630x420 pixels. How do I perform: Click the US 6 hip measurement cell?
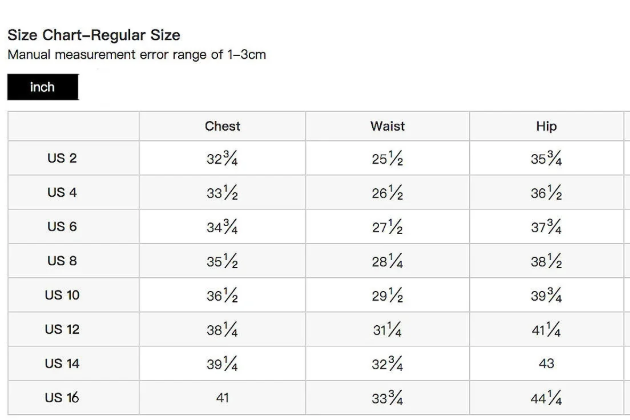pos(546,228)
